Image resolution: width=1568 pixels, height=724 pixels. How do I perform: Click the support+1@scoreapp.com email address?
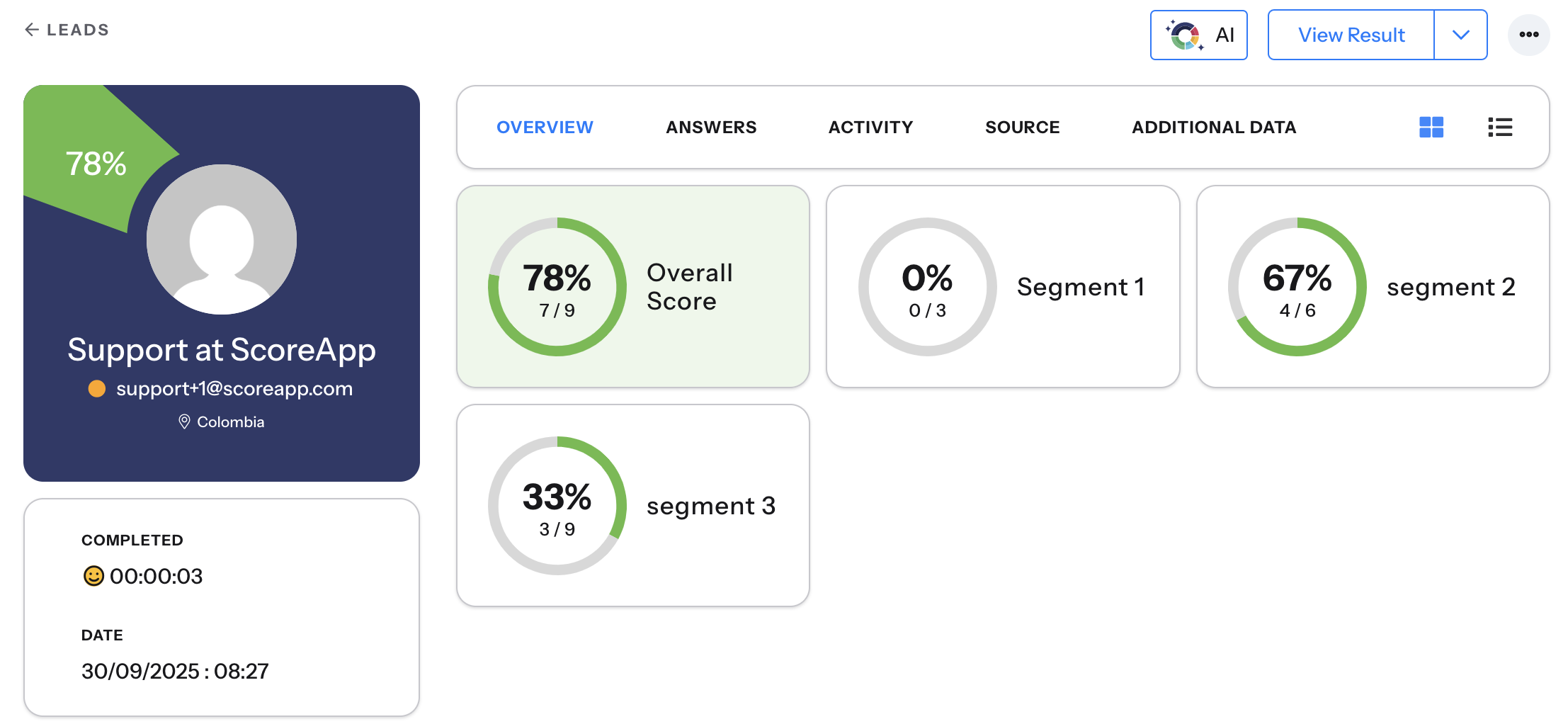click(234, 389)
